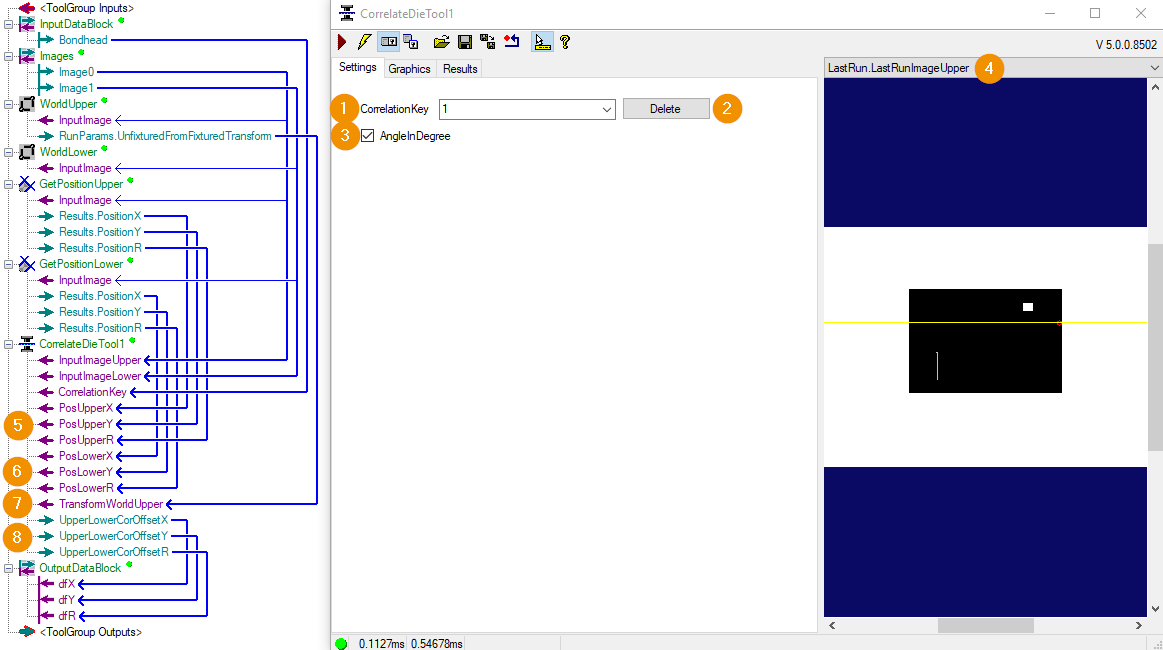Click the reset icon with red dot and arrow
Screen dimensions: 1163x650
512,42
